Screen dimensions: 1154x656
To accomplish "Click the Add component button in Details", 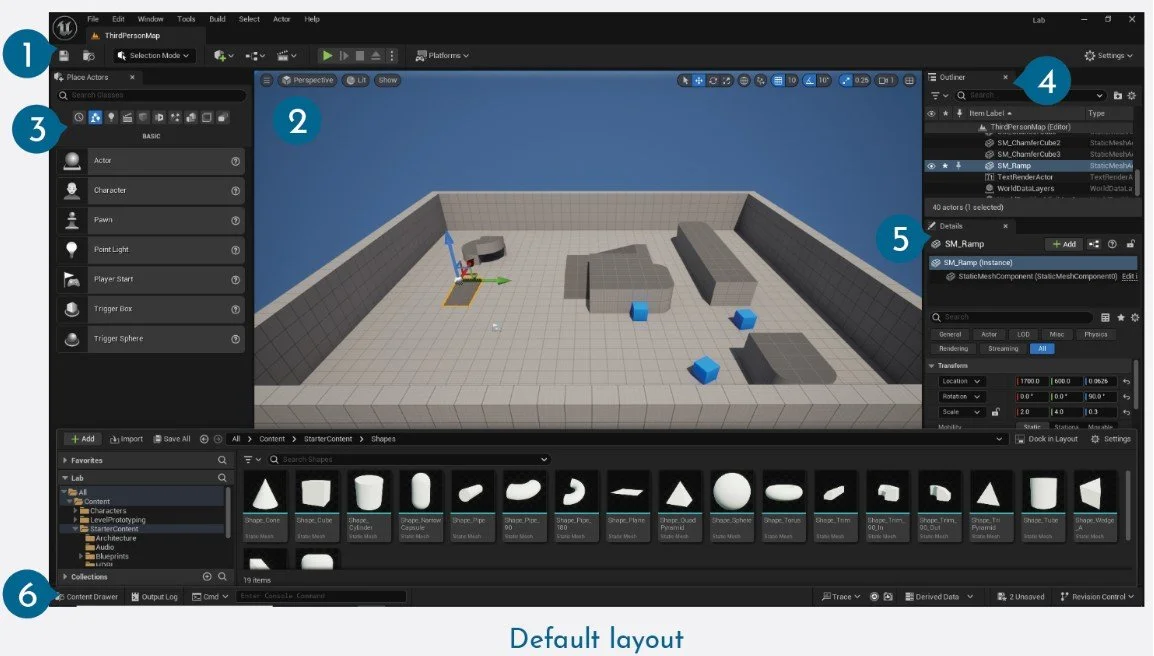I will 1064,244.
